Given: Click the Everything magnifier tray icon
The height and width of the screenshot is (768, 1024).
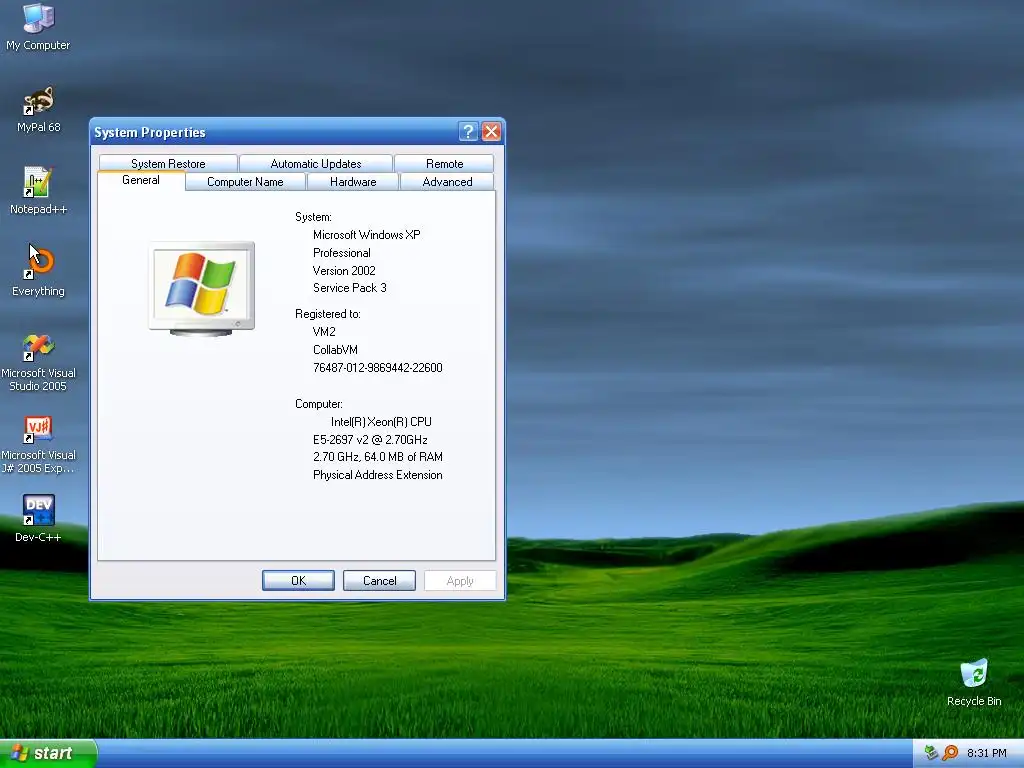Looking at the screenshot, I should click(950, 753).
